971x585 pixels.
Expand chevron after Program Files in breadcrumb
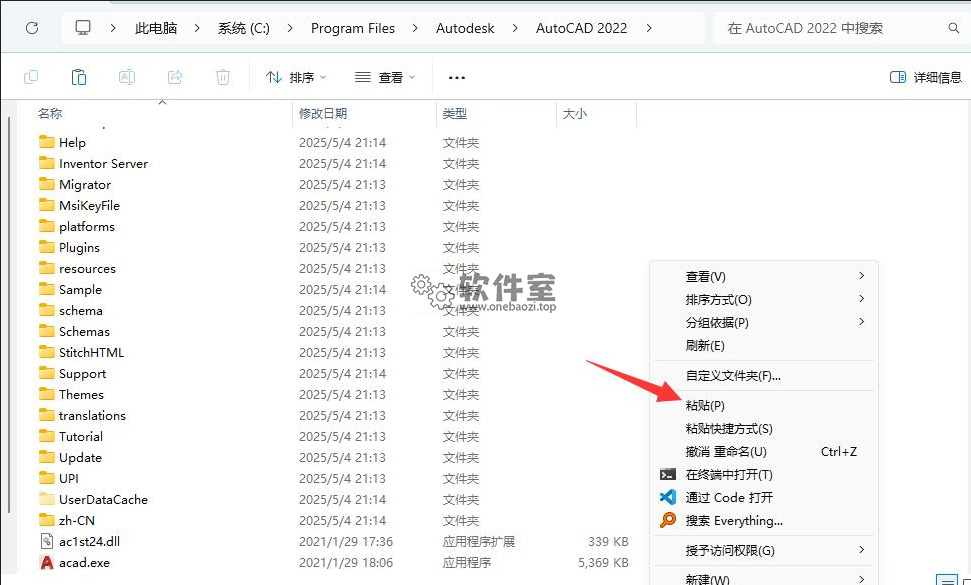pos(415,28)
